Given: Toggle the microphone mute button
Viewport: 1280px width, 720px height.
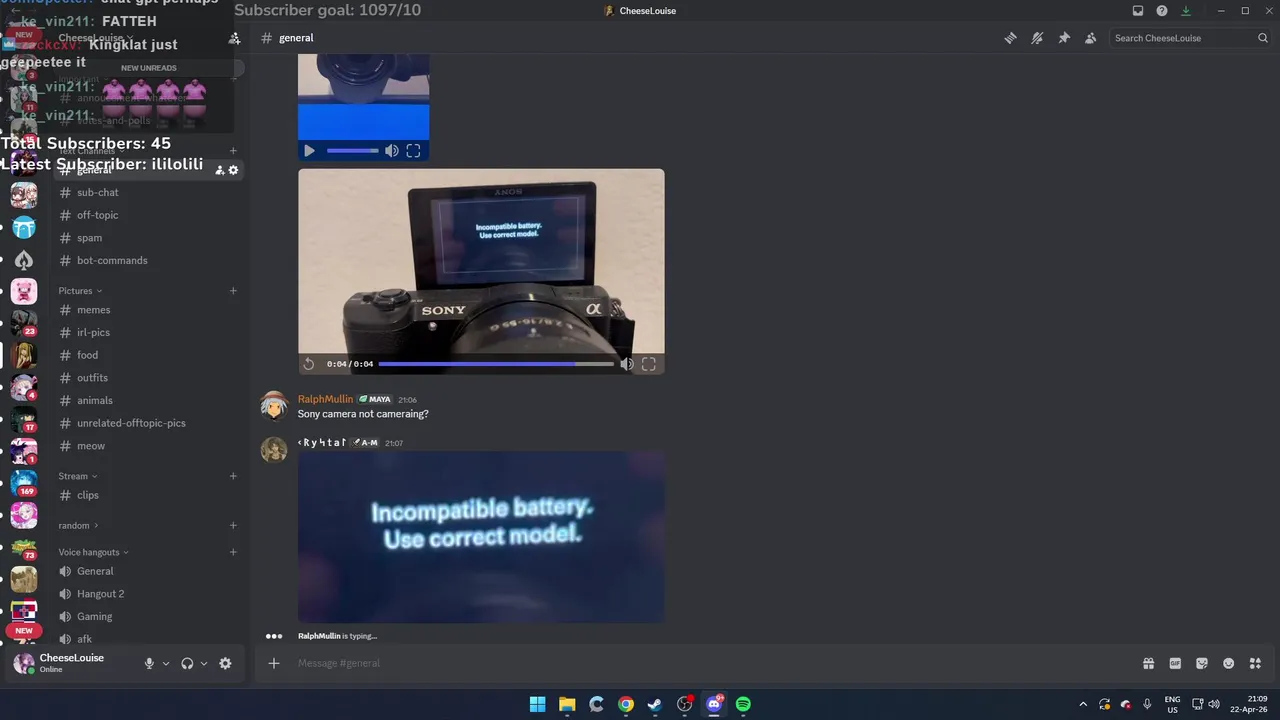Looking at the screenshot, I should point(149,663).
